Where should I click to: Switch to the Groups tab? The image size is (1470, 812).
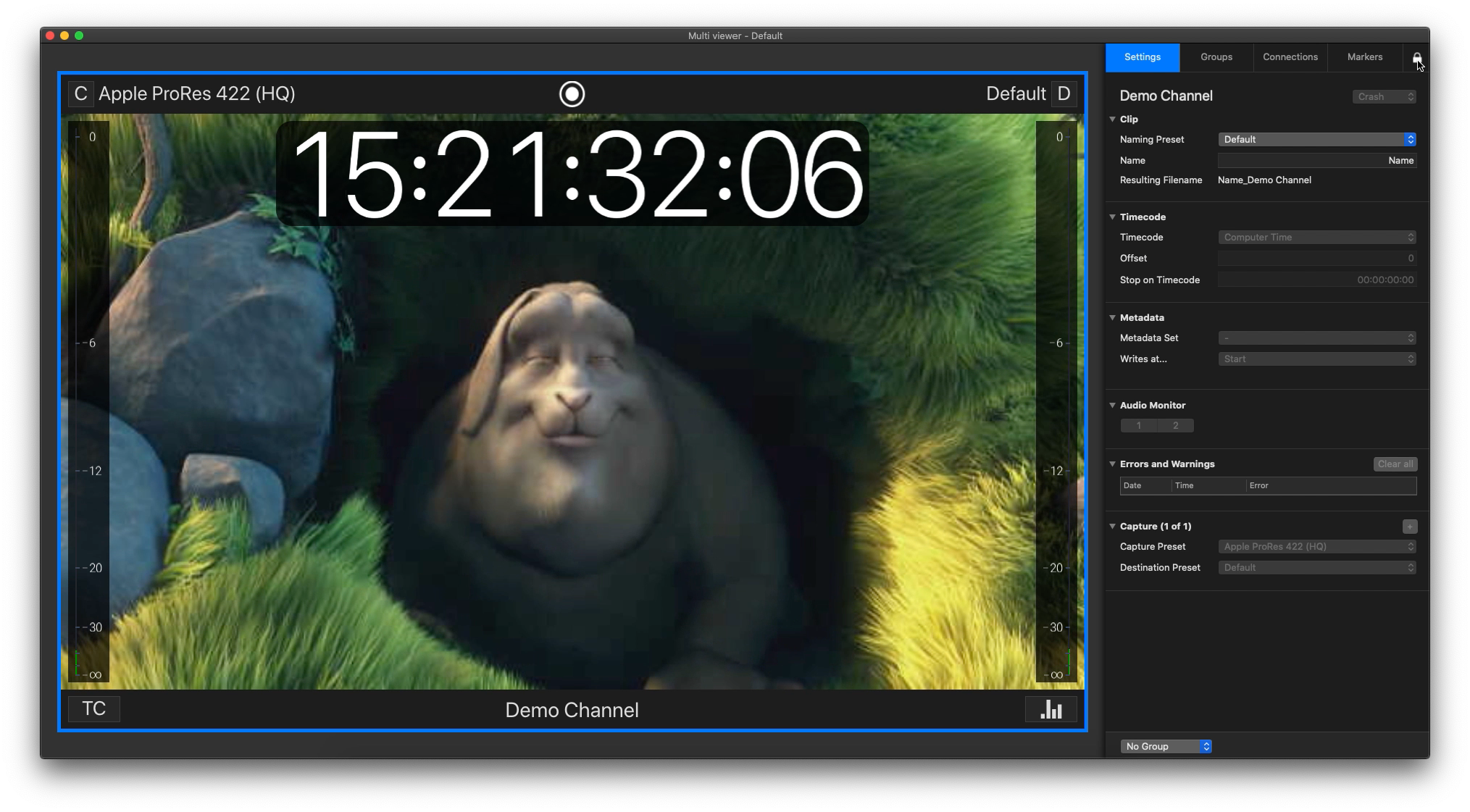click(1216, 57)
